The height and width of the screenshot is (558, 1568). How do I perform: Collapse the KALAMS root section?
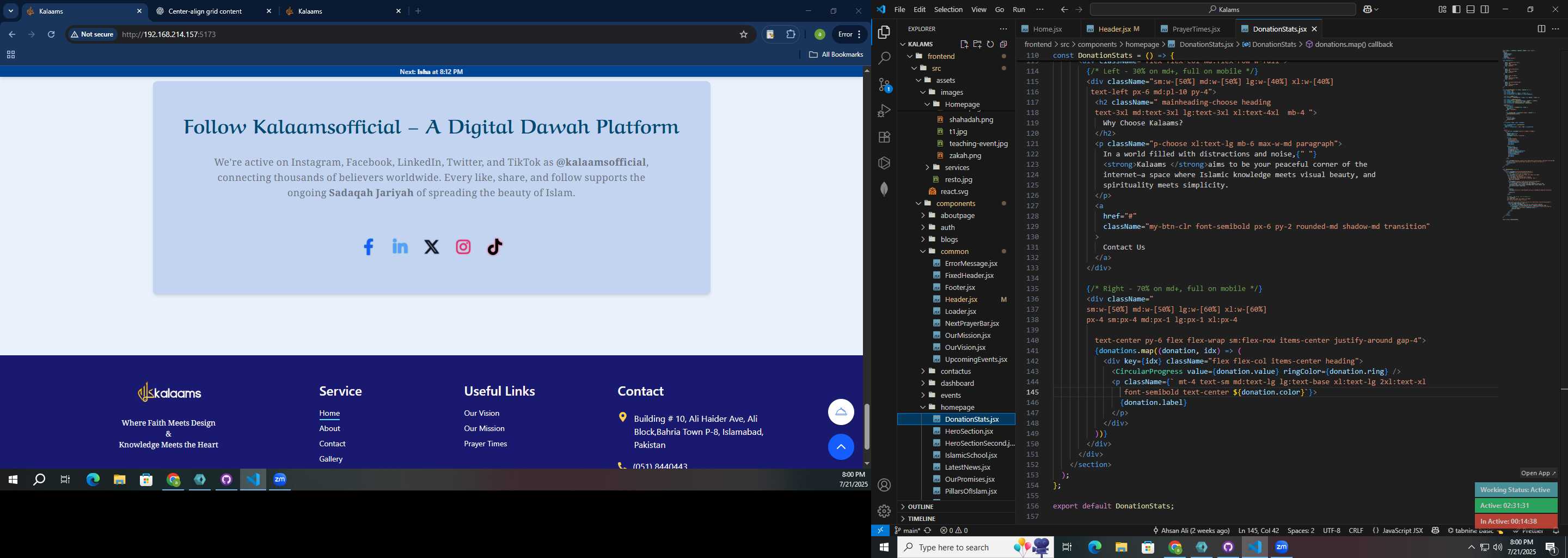point(920,44)
